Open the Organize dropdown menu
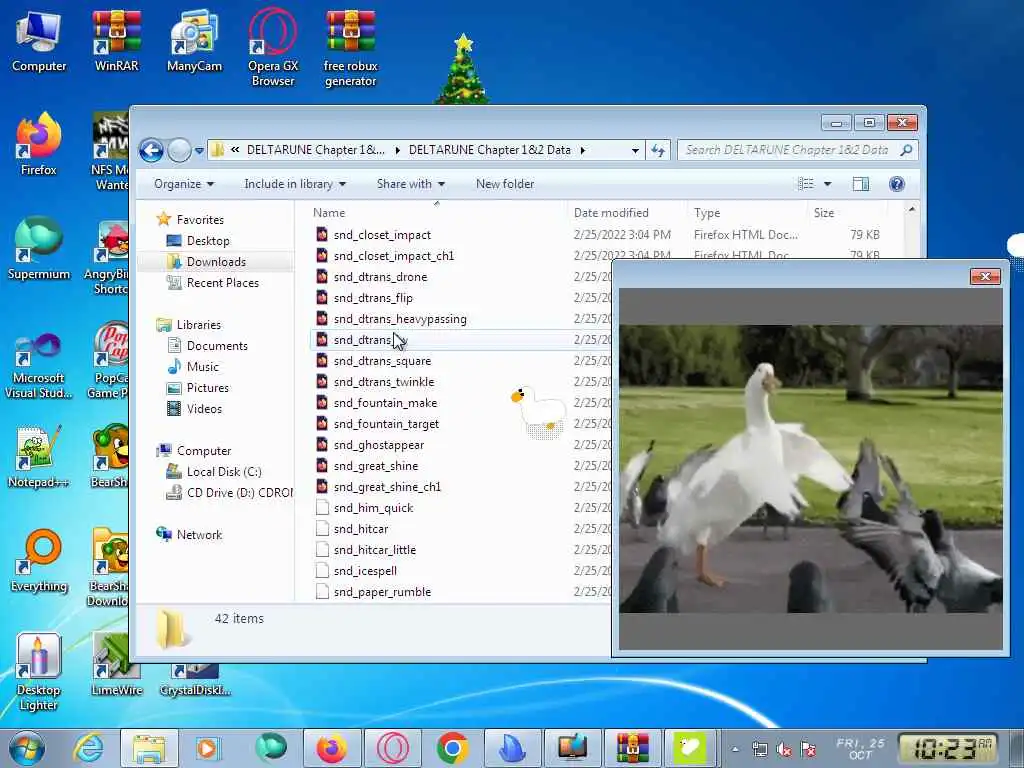 point(184,184)
